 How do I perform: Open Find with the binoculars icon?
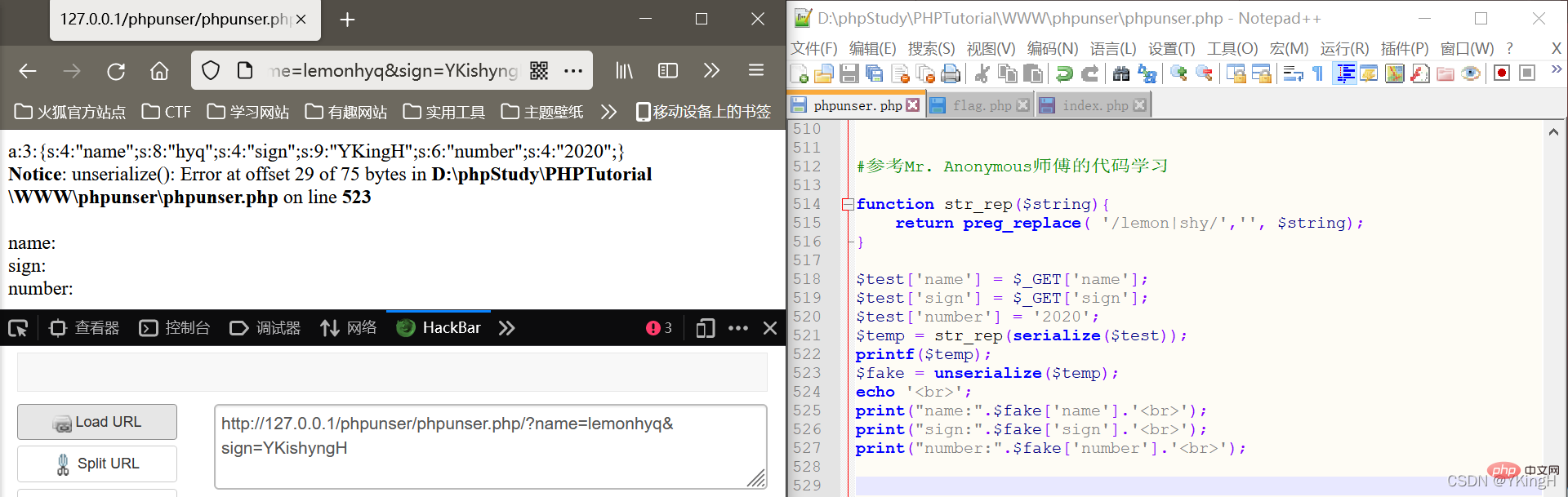coord(1121,74)
